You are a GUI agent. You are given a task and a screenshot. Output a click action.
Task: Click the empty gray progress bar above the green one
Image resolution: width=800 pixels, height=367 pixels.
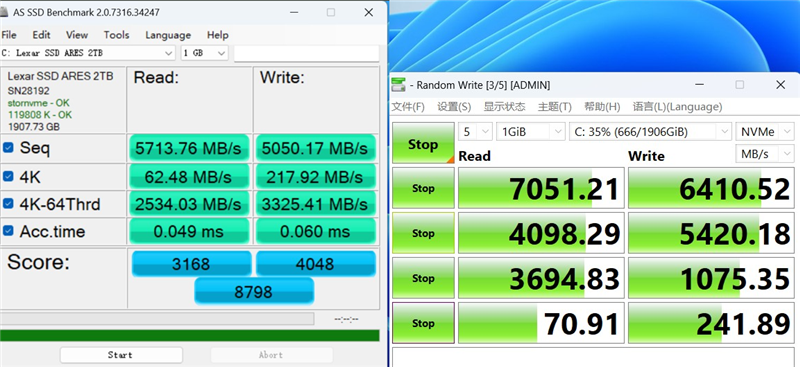[157, 319]
